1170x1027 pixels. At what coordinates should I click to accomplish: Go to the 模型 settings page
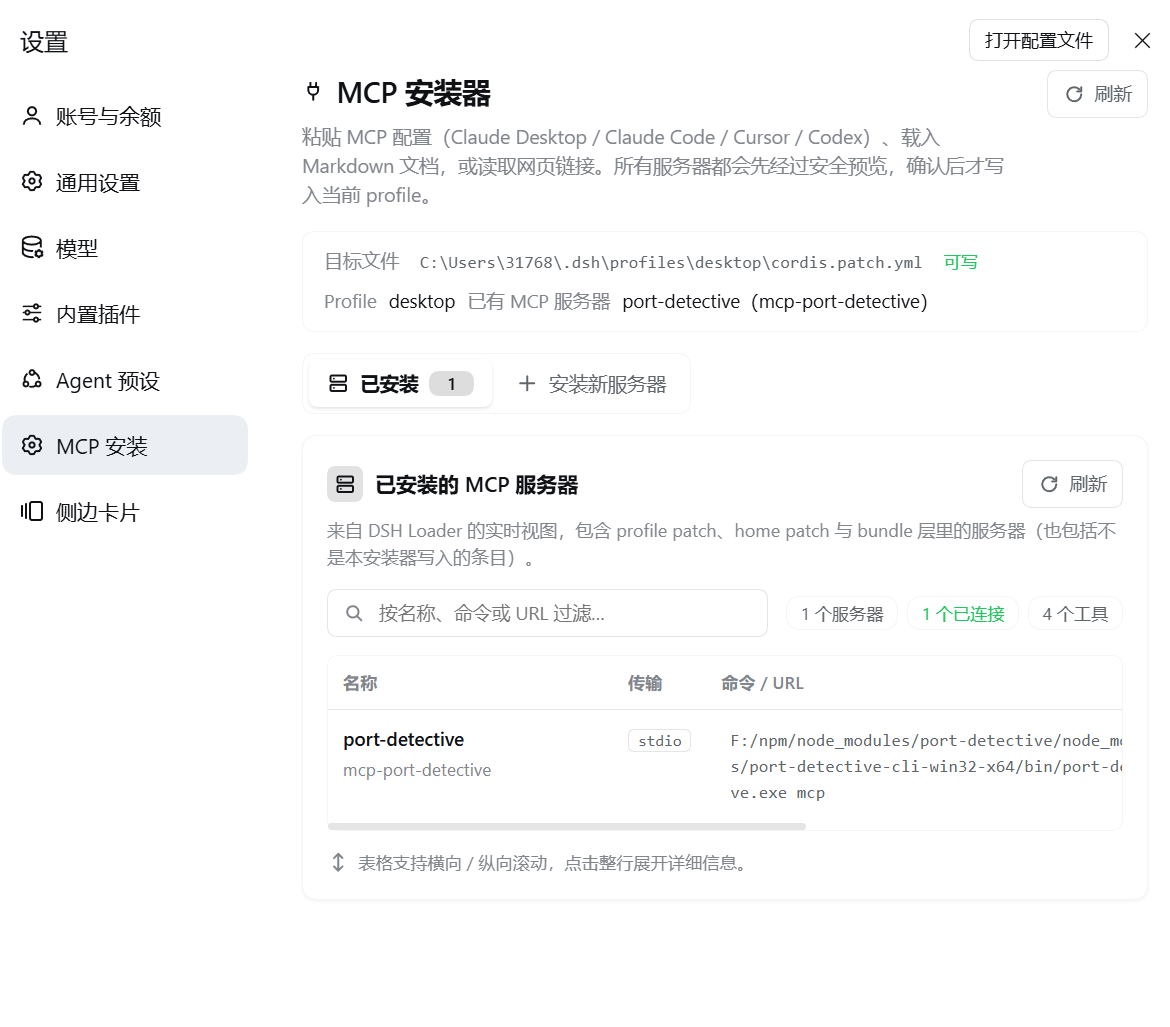(x=125, y=248)
